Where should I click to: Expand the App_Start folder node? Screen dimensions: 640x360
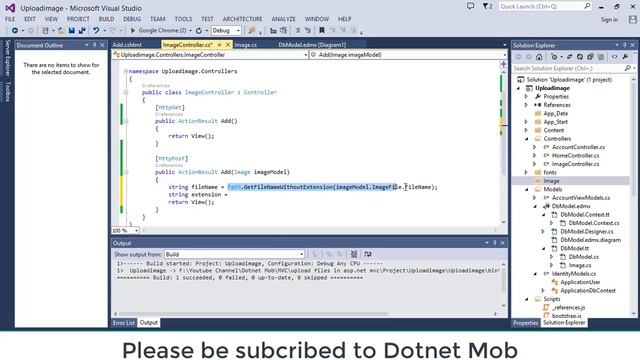point(526,122)
